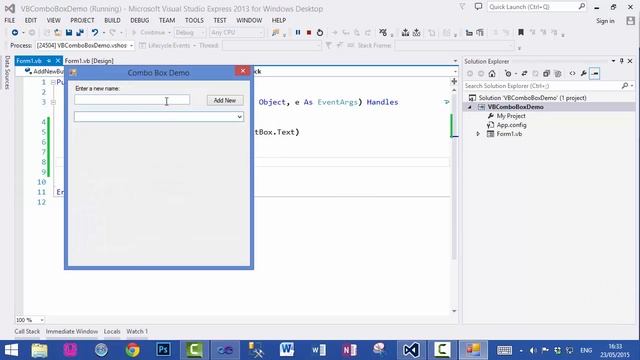Open the TOOLS menu
Image resolution: width=640 pixels, height=360 pixels.
pos(194,20)
